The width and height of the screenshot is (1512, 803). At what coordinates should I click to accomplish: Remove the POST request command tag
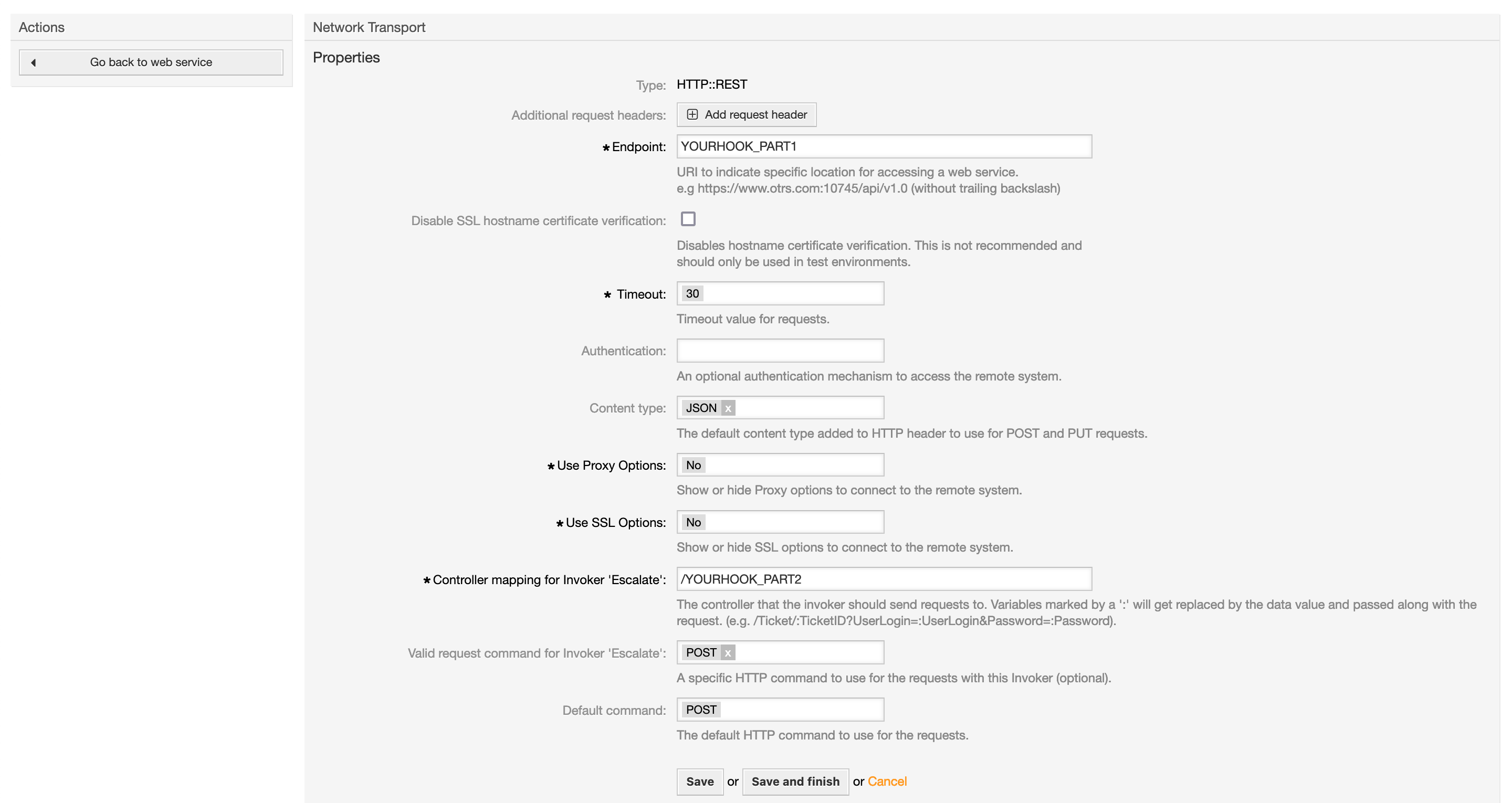point(727,653)
